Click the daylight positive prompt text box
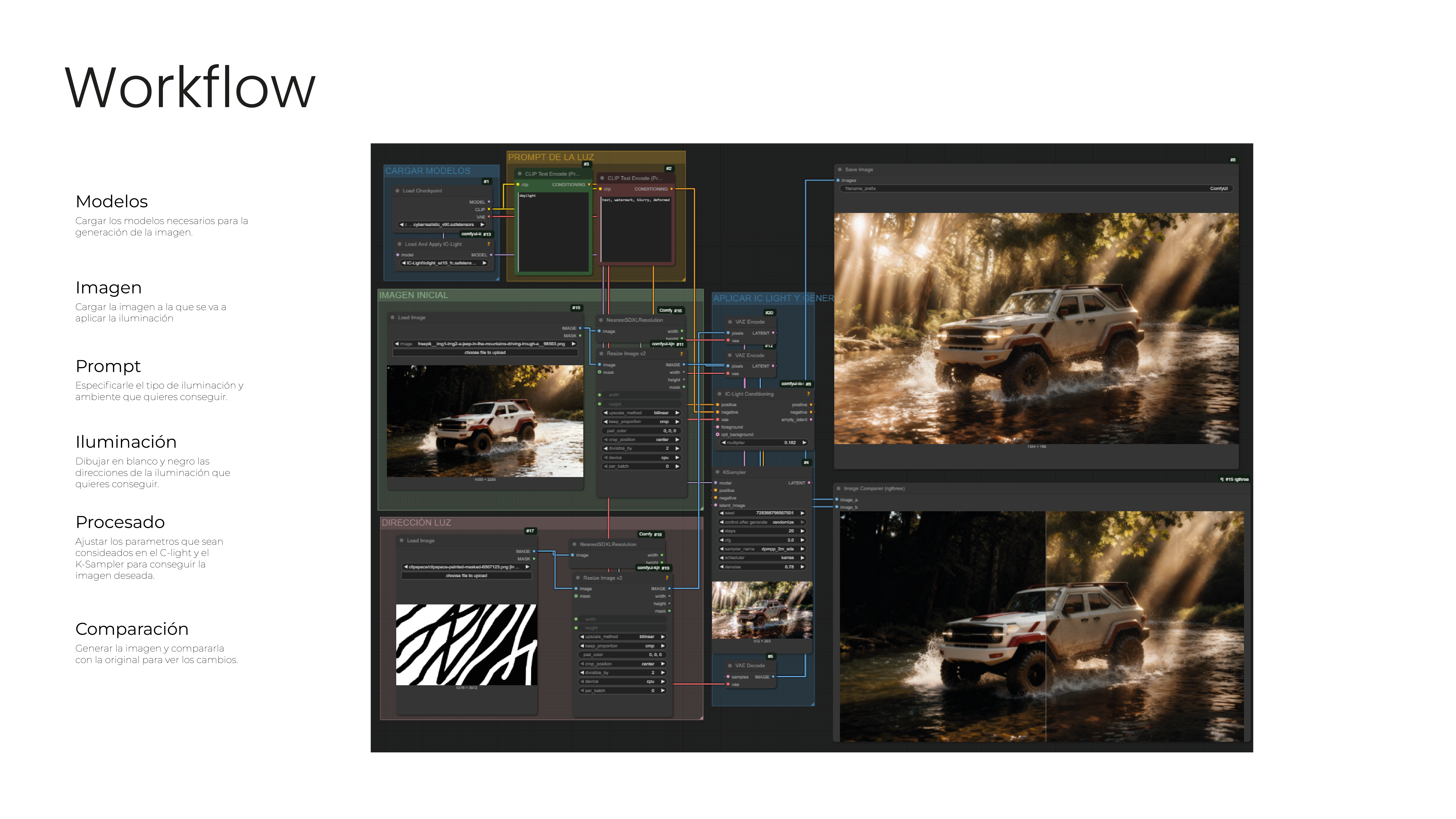 (x=553, y=232)
